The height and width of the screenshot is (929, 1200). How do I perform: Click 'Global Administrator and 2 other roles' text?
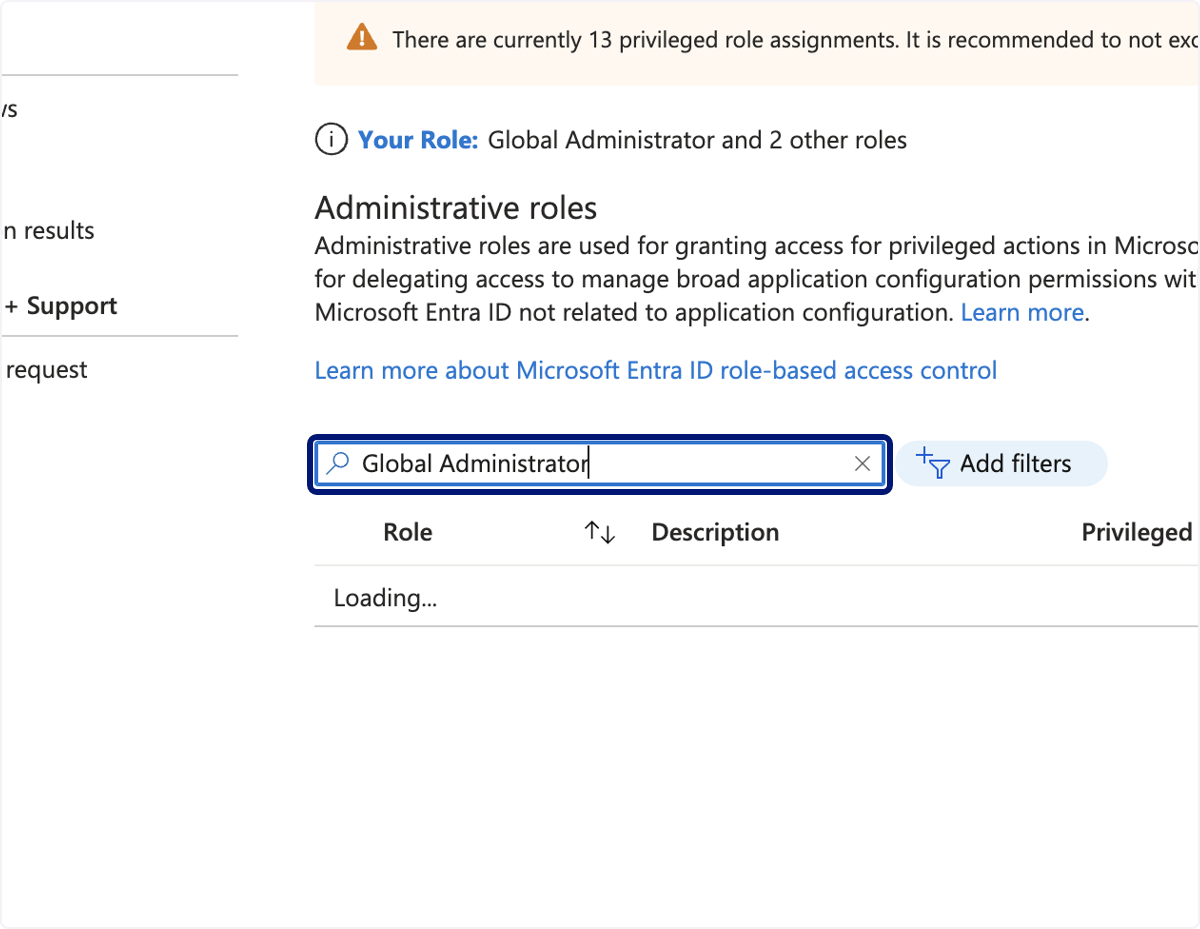(x=697, y=140)
